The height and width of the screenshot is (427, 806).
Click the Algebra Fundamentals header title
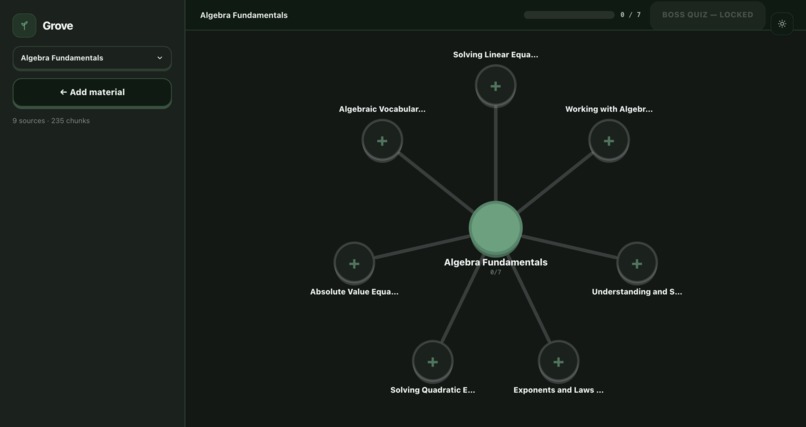coord(244,15)
